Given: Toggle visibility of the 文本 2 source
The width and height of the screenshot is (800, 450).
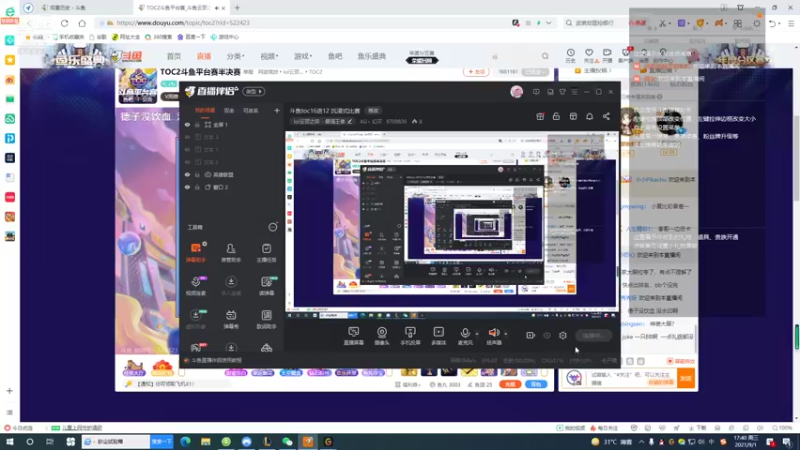Looking at the screenshot, I should click(187, 162).
